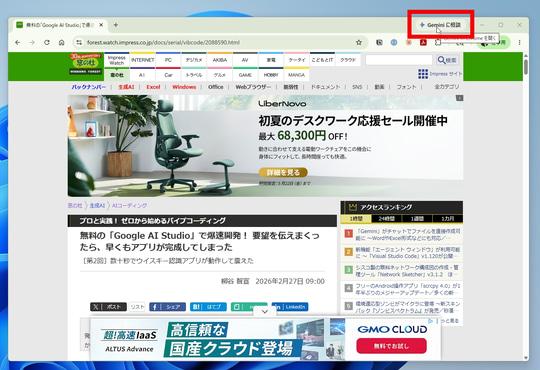Click the site search text field

click(399, 60)
